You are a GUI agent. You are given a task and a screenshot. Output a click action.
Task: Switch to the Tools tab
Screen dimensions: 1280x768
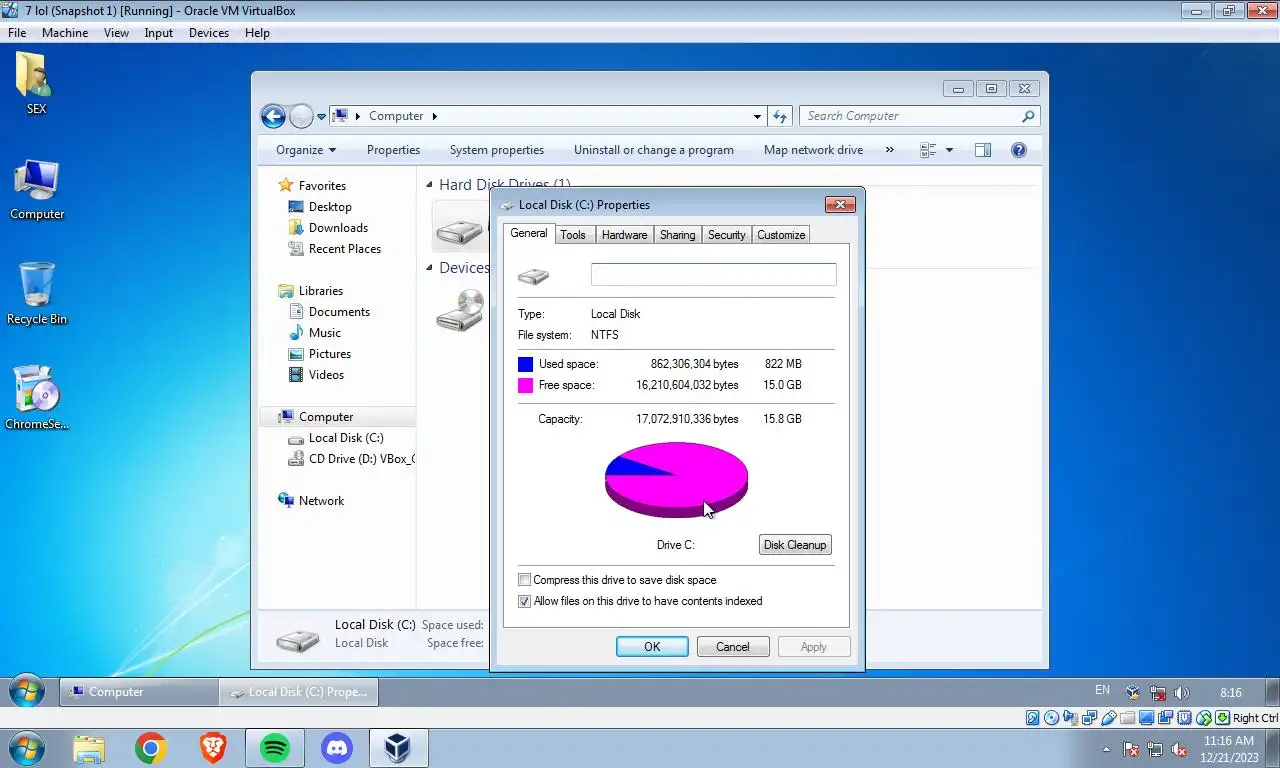[573, 235]
